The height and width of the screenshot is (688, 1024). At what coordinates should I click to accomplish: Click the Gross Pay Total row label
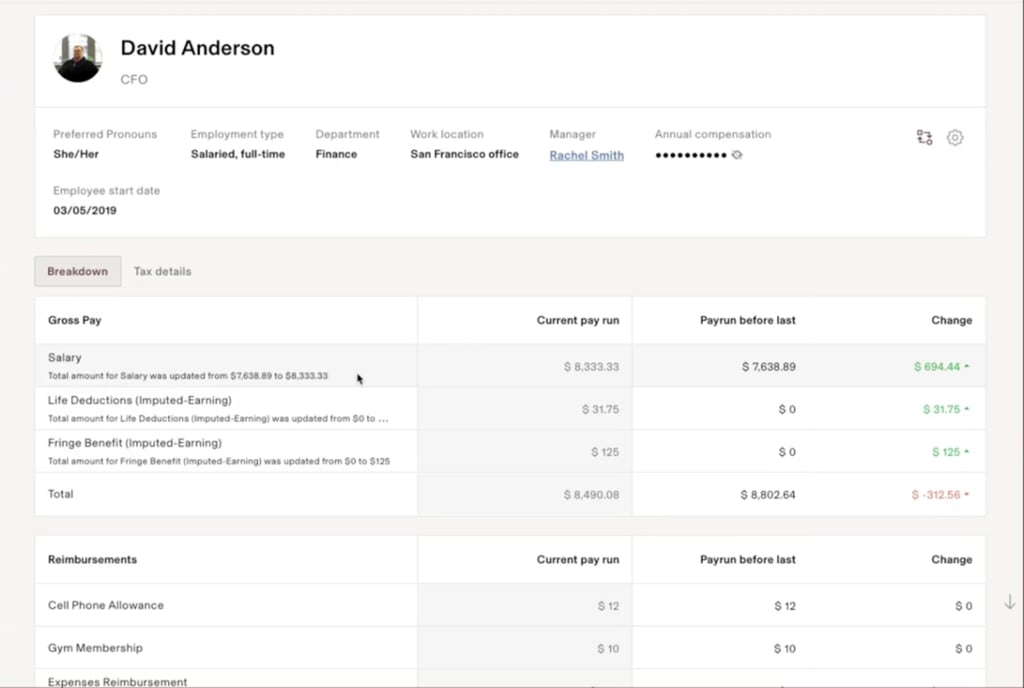click(x=61, y=494)
